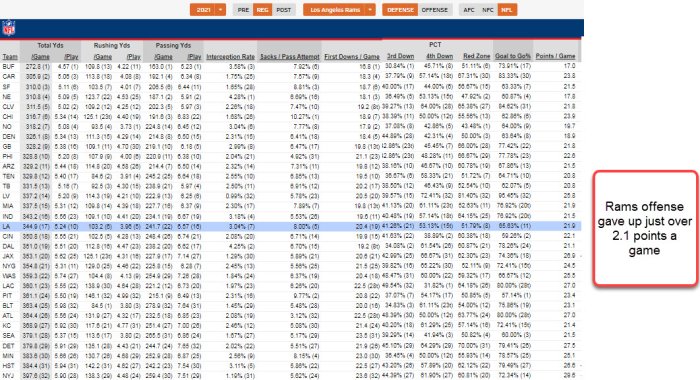Filter by AFC conference
Screen dimensions: 700x380
469,10
